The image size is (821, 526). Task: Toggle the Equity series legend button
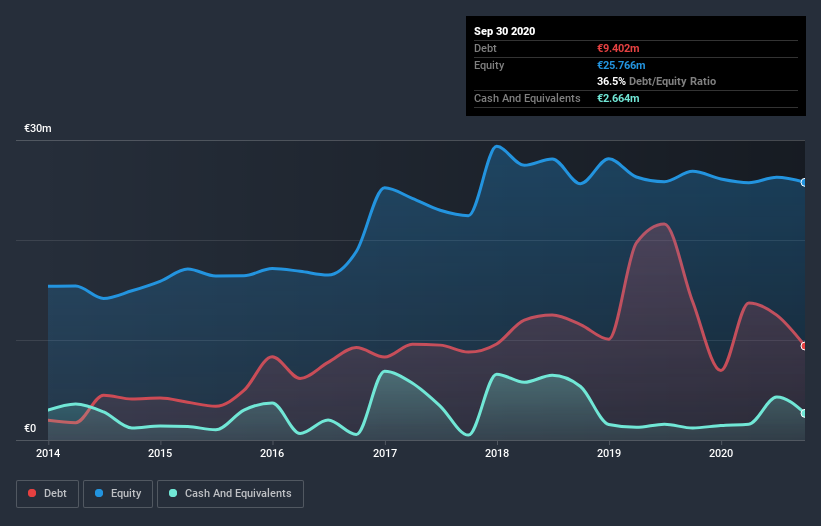[118, 494]
